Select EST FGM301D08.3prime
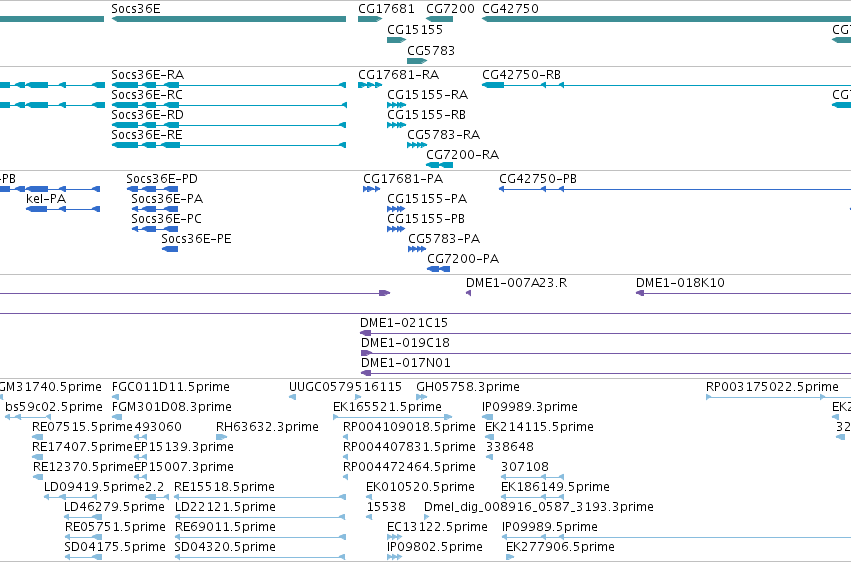Viewport: 851px width, 562px height. point(117,417)
